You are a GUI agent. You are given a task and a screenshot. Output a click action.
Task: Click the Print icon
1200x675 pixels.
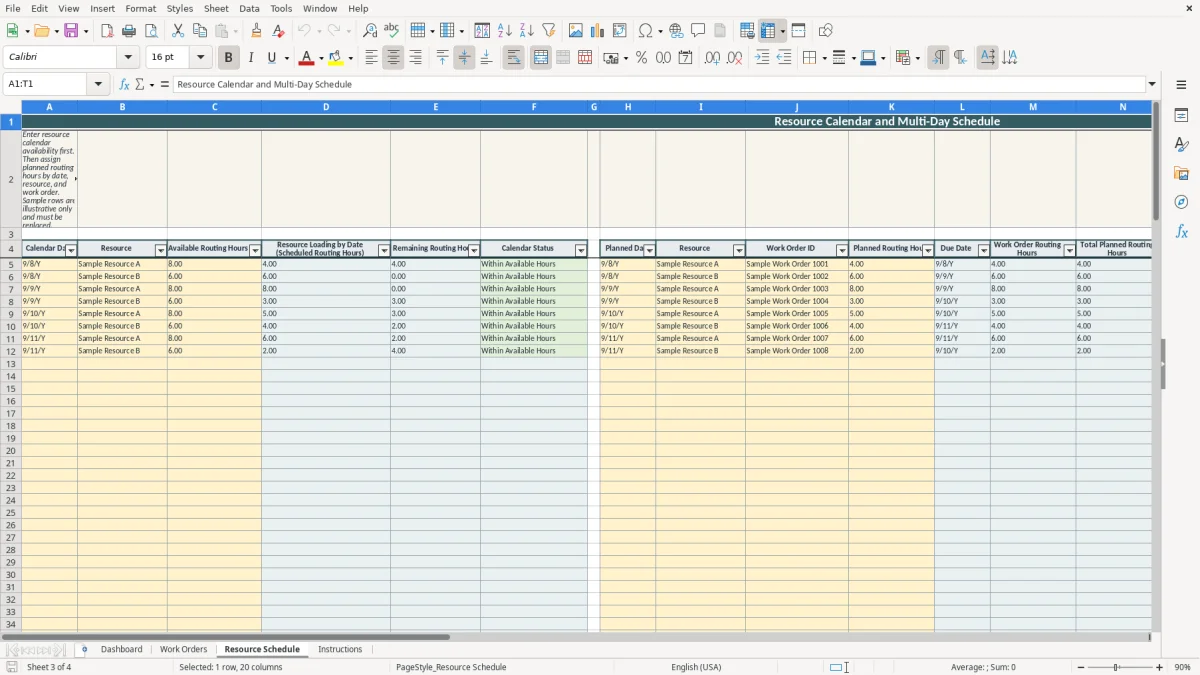(129, 31)
